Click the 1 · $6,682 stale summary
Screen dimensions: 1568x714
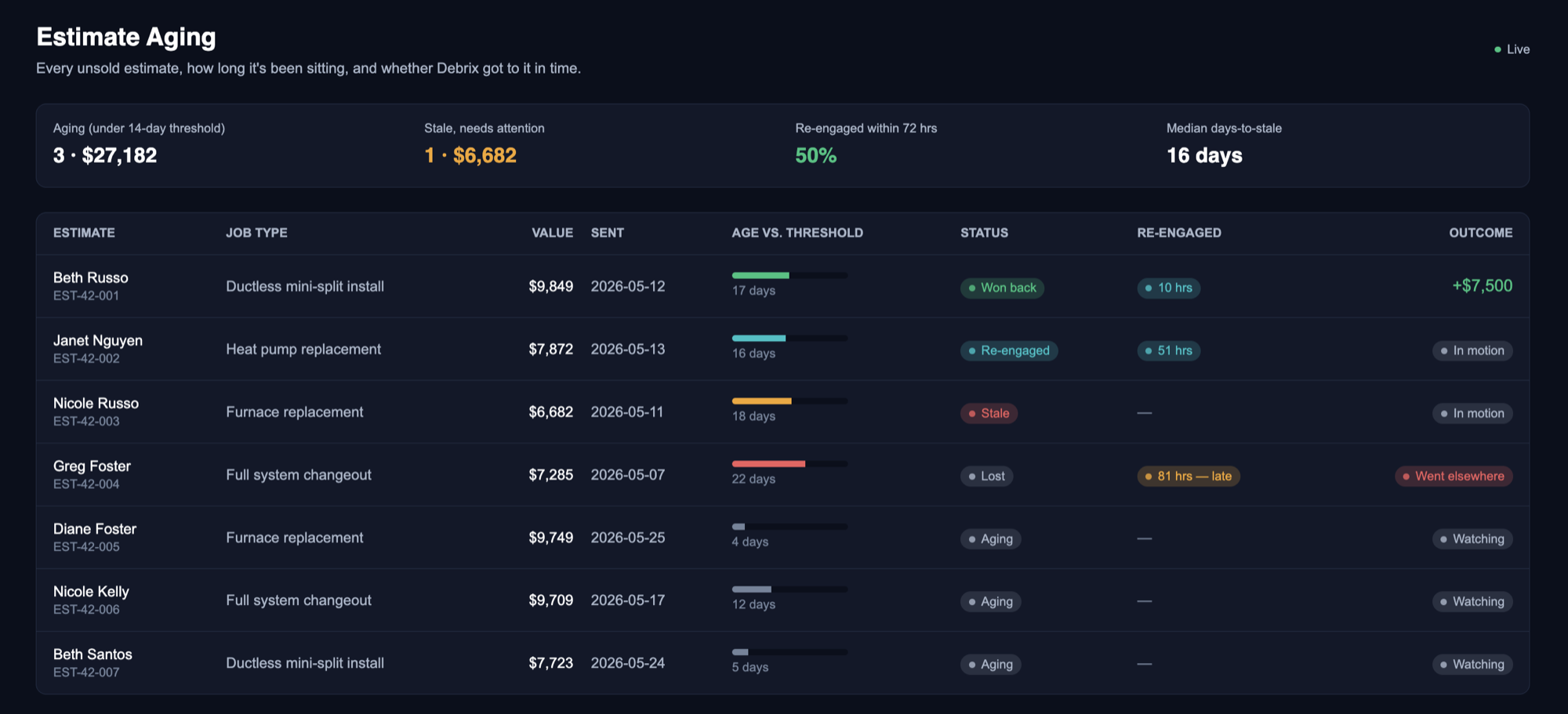click(470, 155)
